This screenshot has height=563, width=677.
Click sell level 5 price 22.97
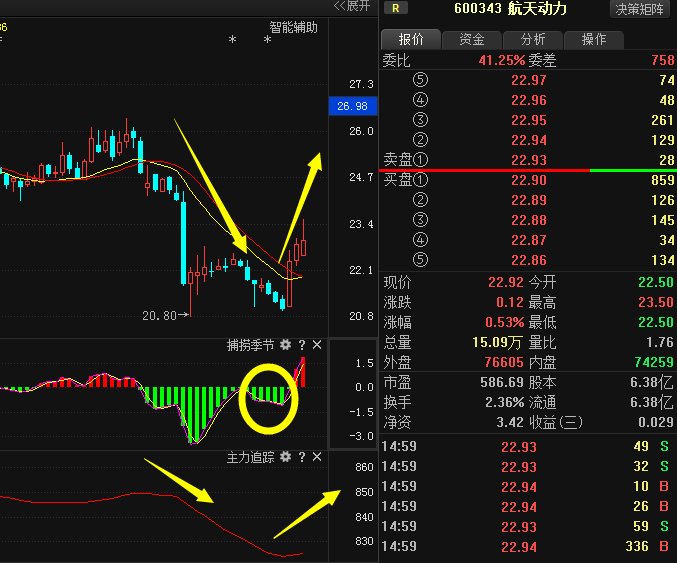529,80
